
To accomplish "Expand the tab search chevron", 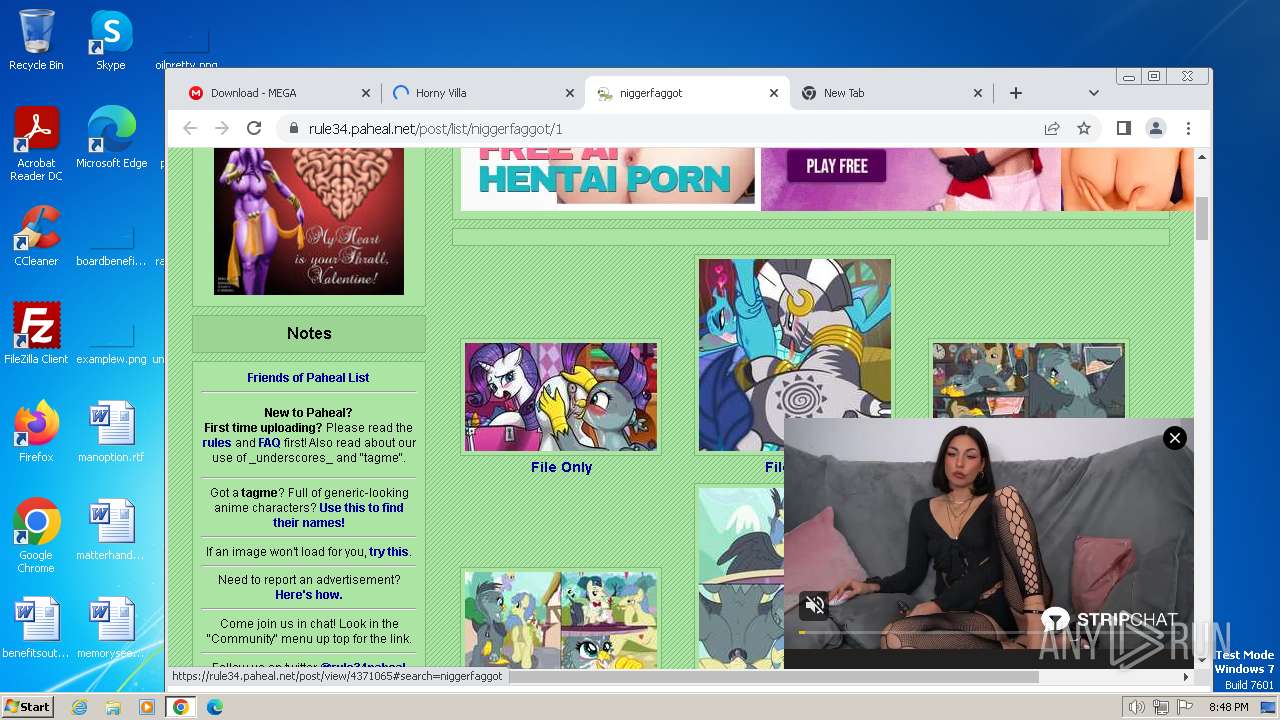I will point(1094,93).
